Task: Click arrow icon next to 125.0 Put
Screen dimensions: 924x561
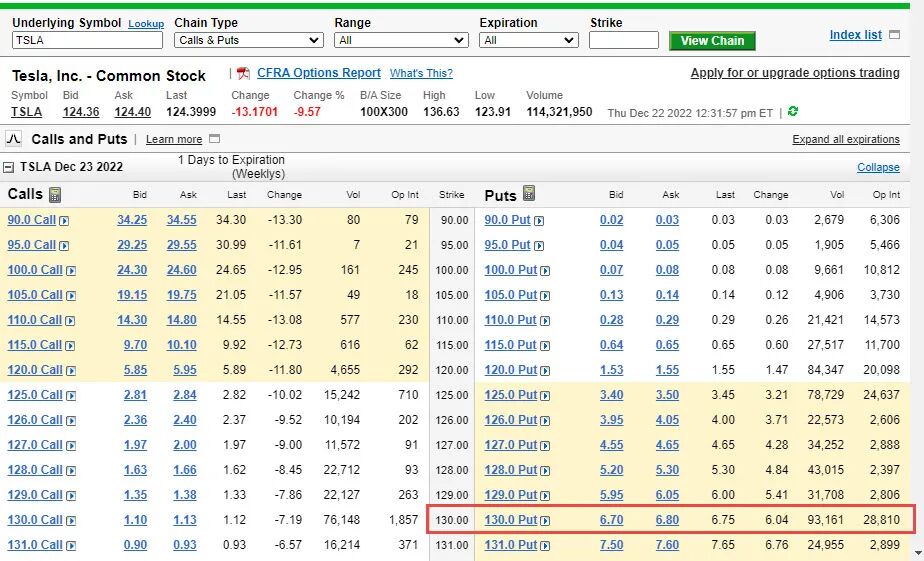Action: click(545, 396)
